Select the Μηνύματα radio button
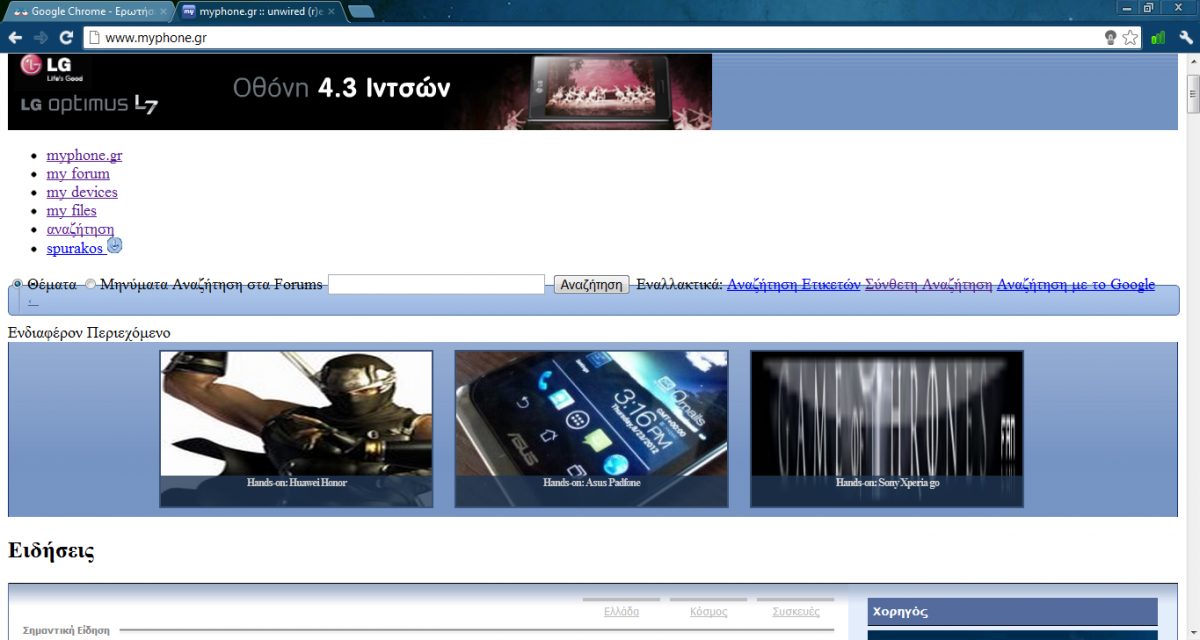Screen dimensions: 1200x640 point(91,285)
